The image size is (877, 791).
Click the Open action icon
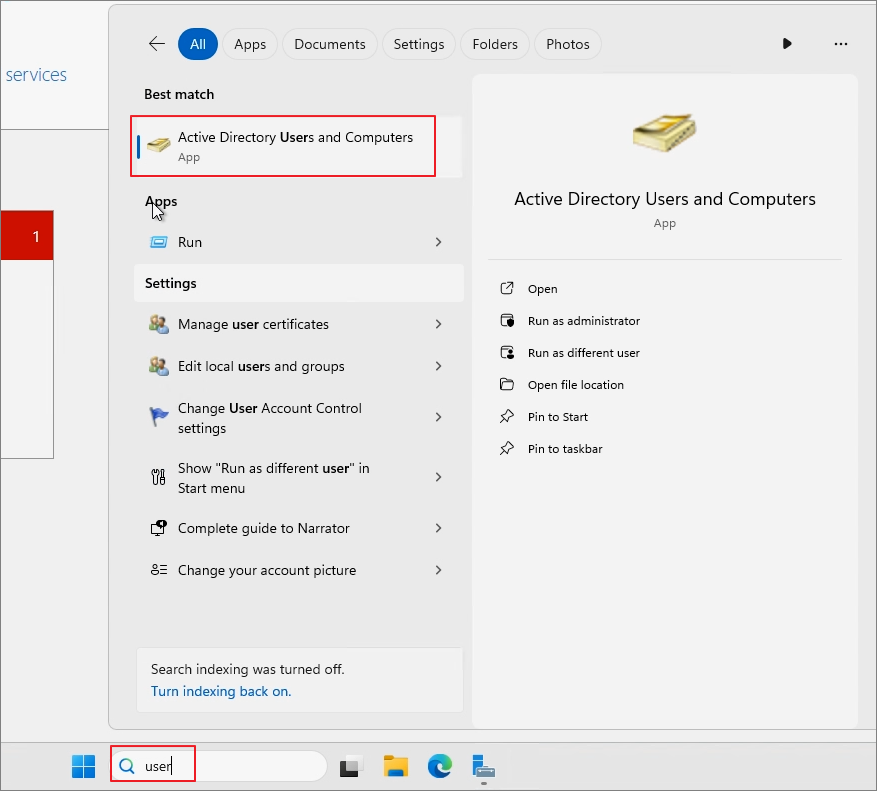507,288
